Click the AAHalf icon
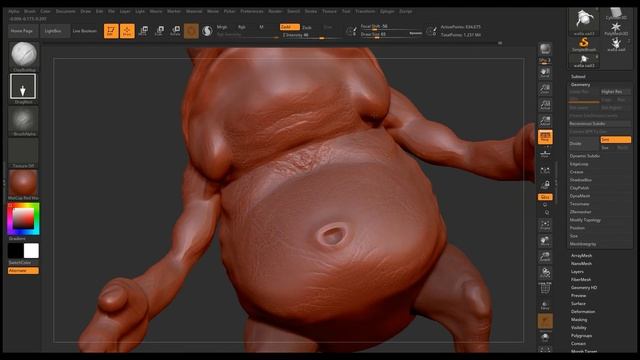640x360 pixels. [545, 121]
